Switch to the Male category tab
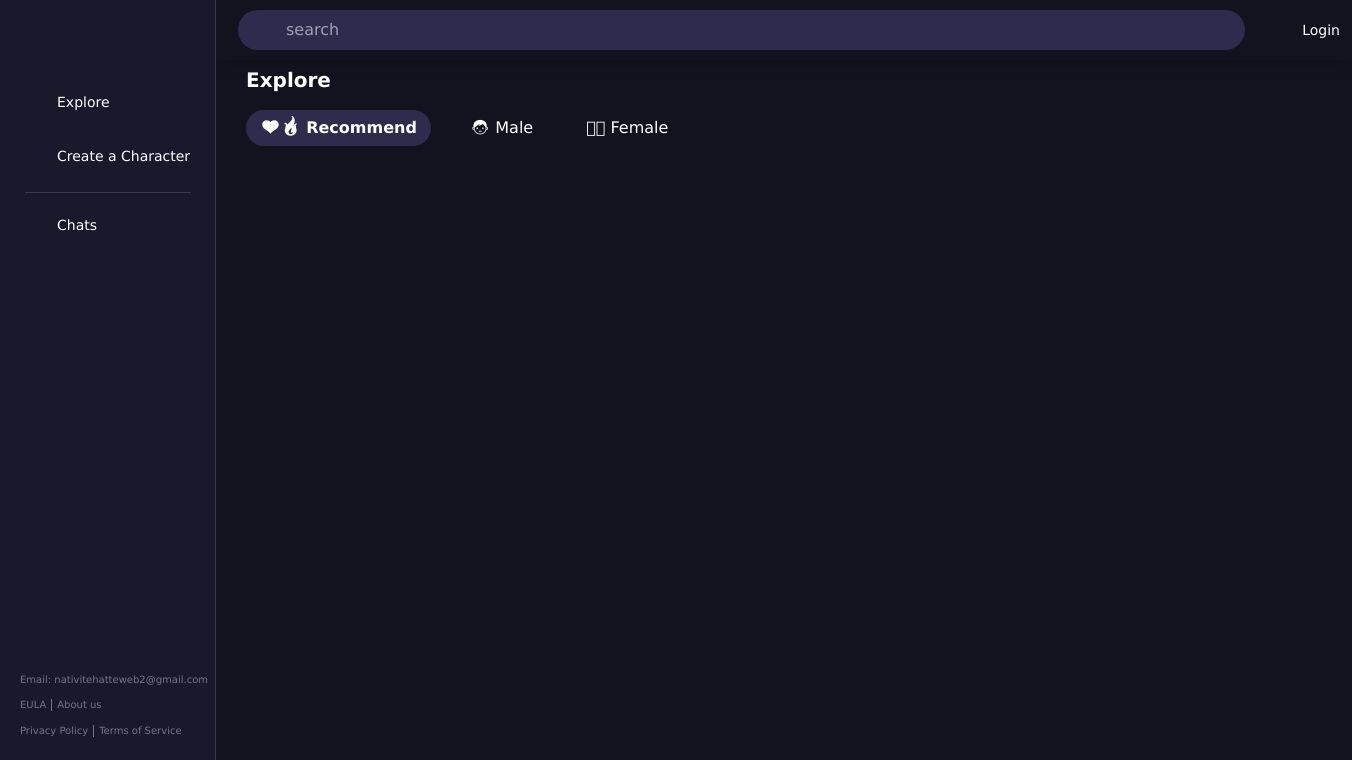This screenshot has height=760, width=1352. (x=513, y=128)
